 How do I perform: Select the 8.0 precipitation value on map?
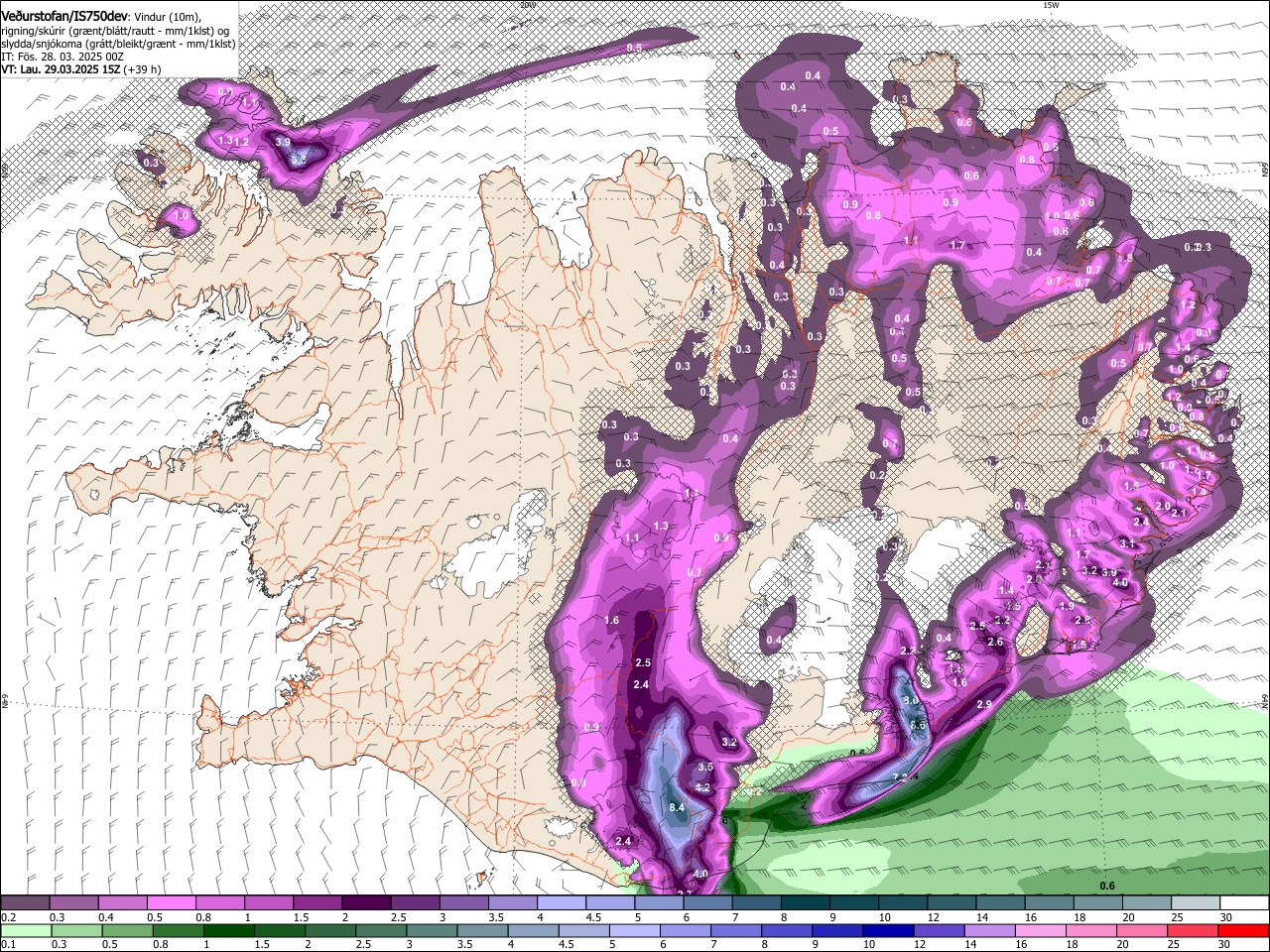[912, 700]
